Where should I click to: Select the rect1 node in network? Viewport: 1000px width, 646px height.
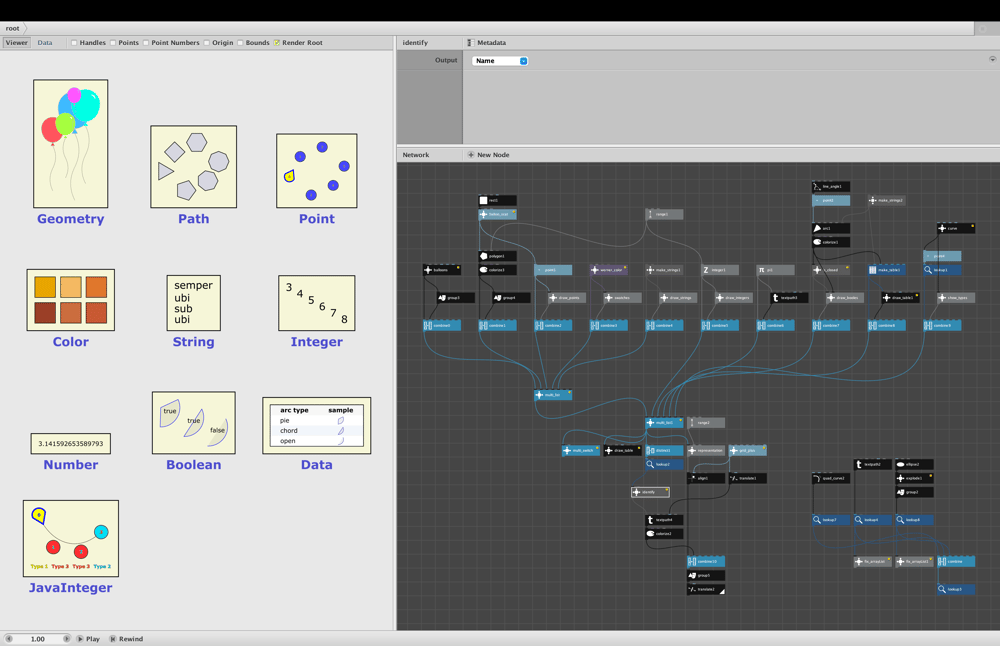(497, 200)
